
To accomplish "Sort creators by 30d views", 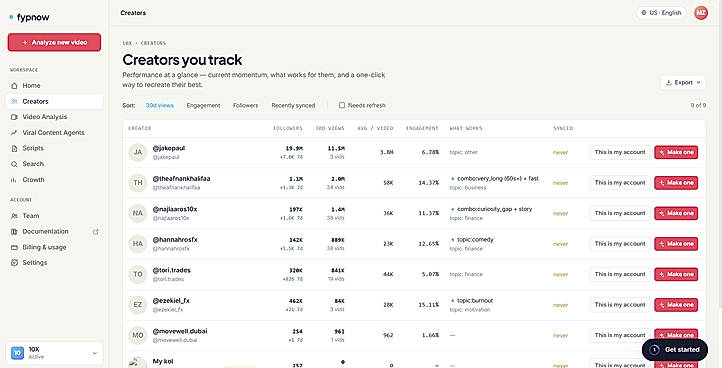I will pyautogui.click(x=159, y=105).
